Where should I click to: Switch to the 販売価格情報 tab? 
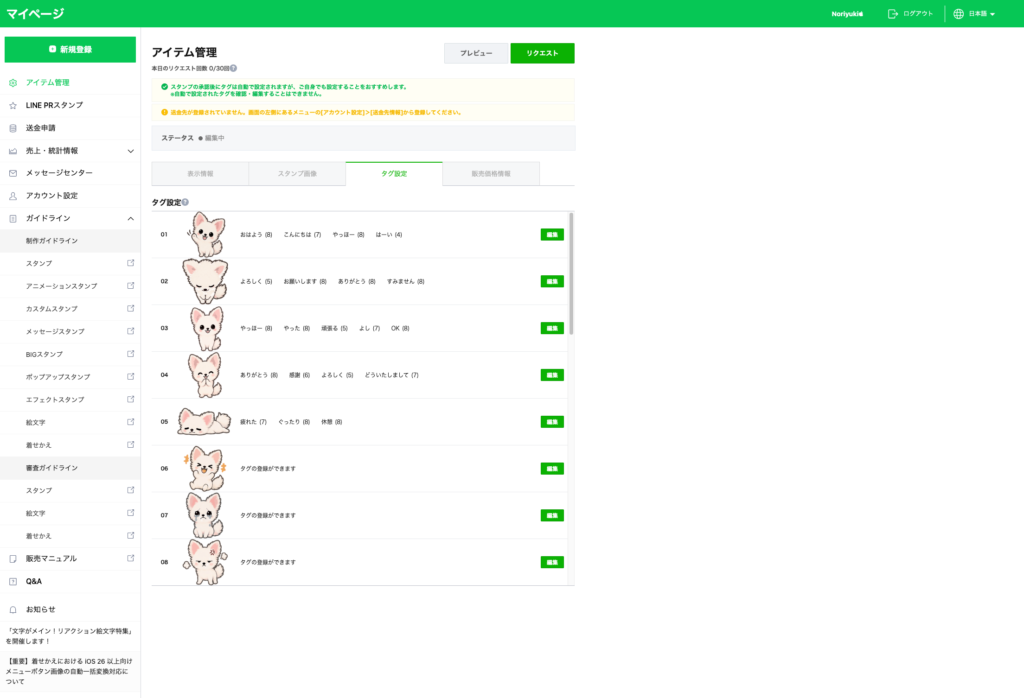pyautogui.click(x=491, y=174)
